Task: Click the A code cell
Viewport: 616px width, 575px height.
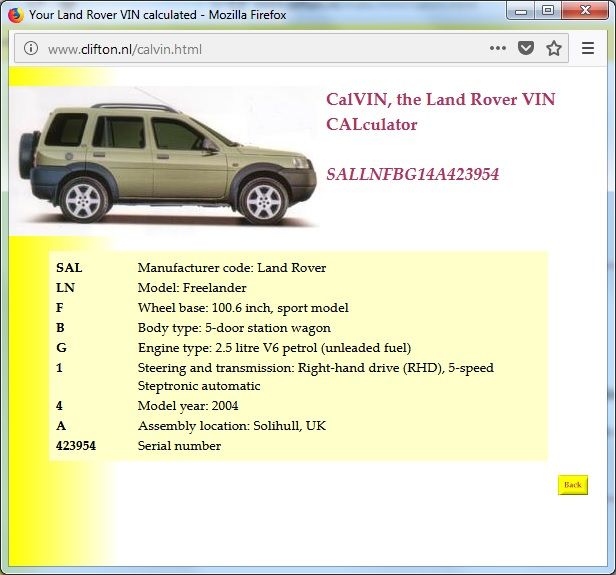Action: (61, 426)
